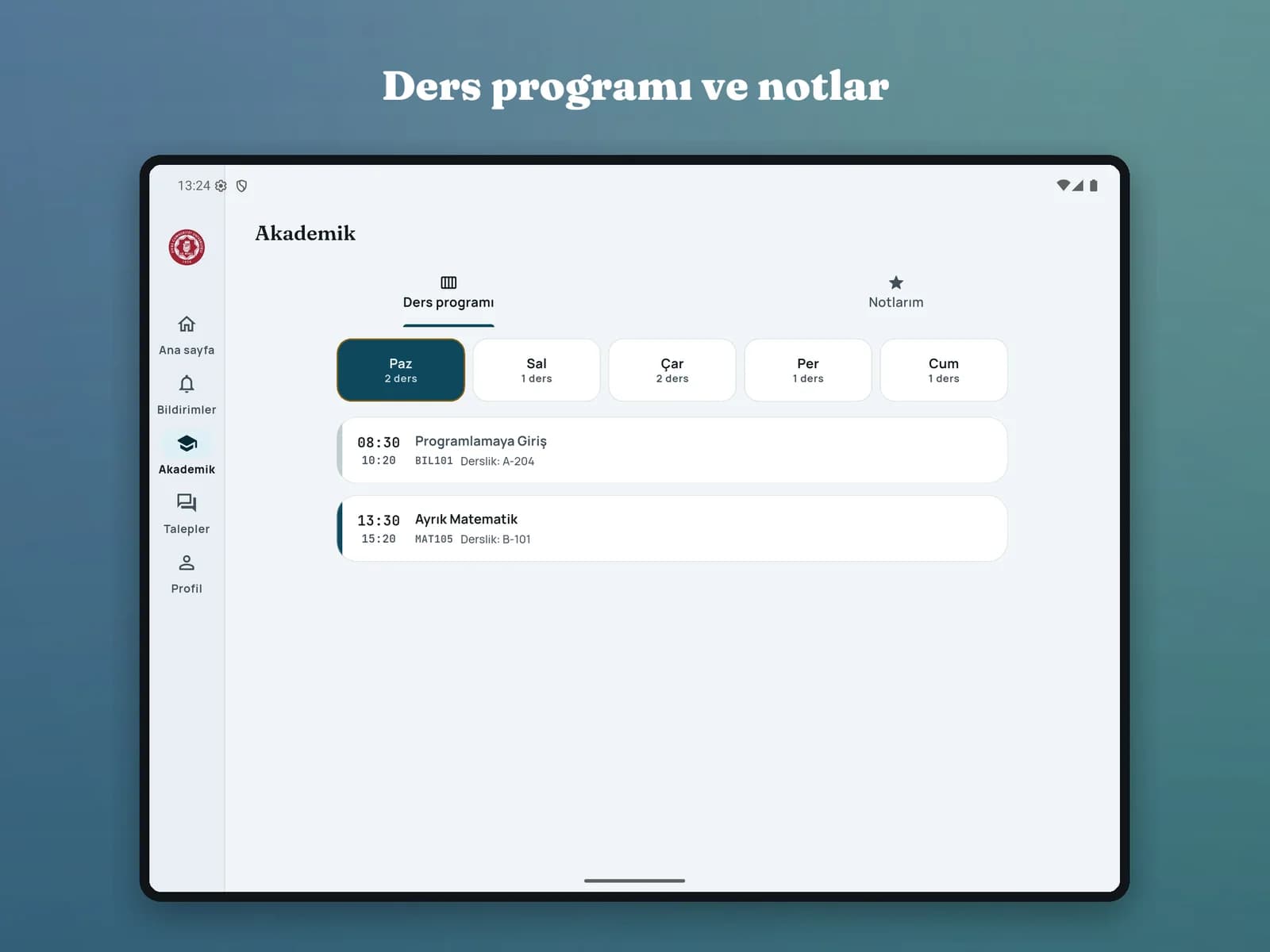
Task: Switch to the Notlarım tab
Action: (896, 294)
